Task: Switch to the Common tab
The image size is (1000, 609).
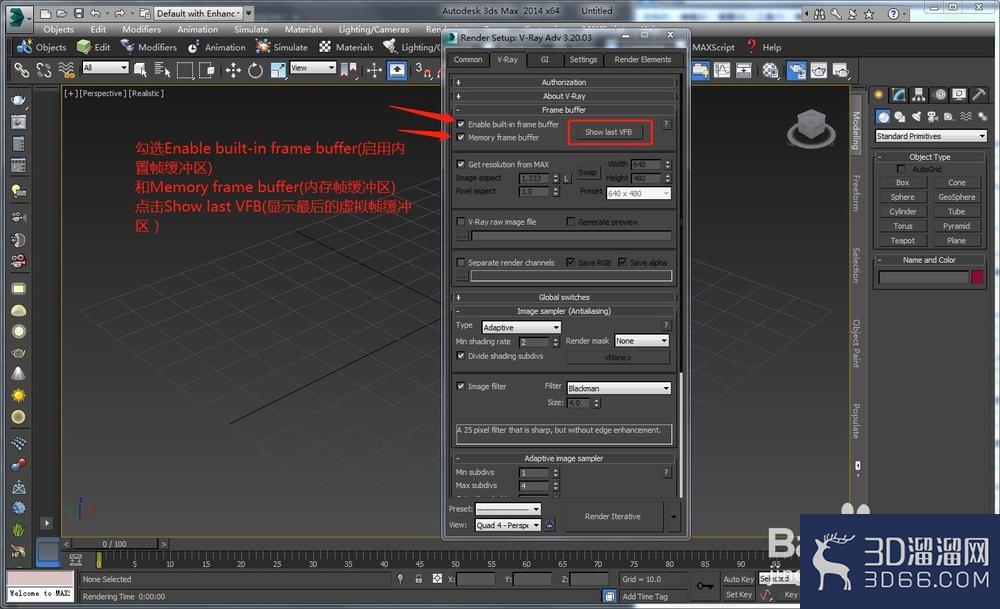Action: (x=468, y=59)
